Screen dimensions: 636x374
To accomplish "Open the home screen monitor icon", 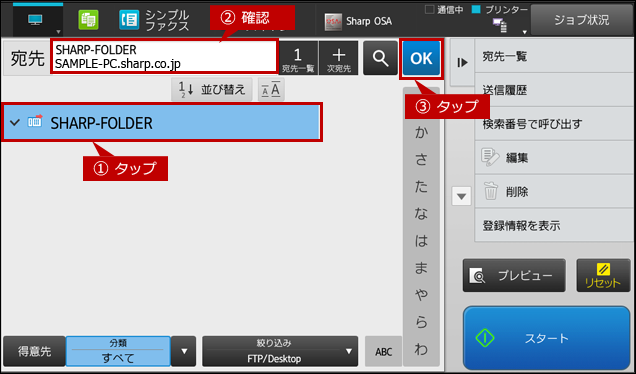I will coord(35,20).
